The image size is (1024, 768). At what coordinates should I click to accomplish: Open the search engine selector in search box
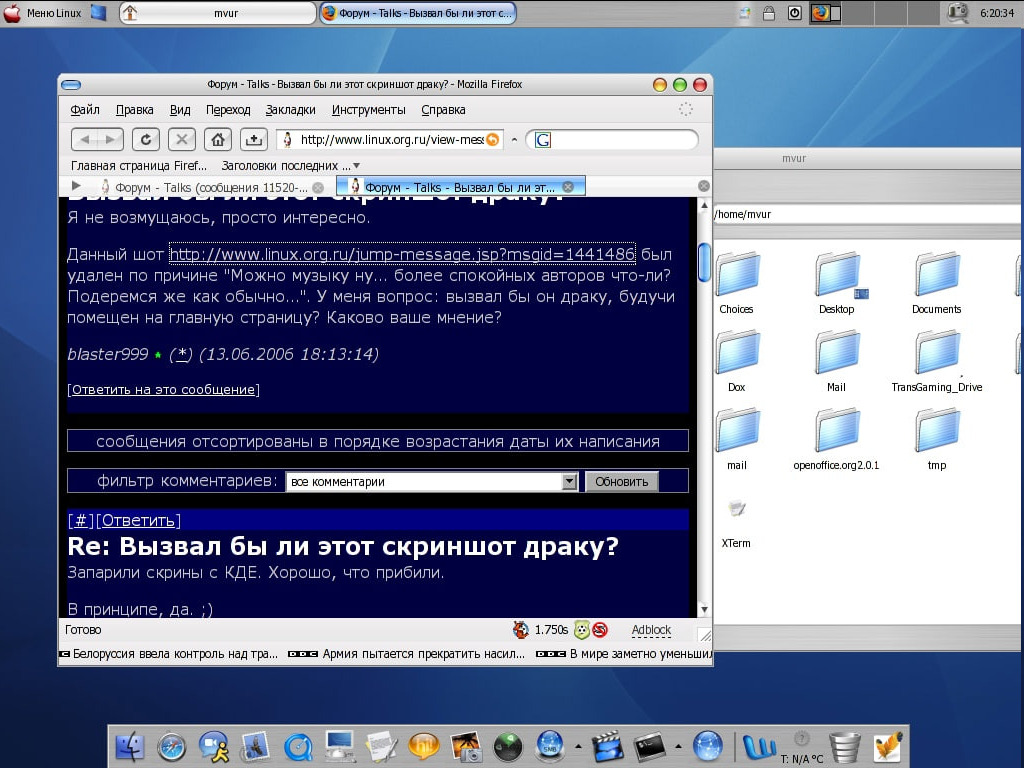click(542, 140)
